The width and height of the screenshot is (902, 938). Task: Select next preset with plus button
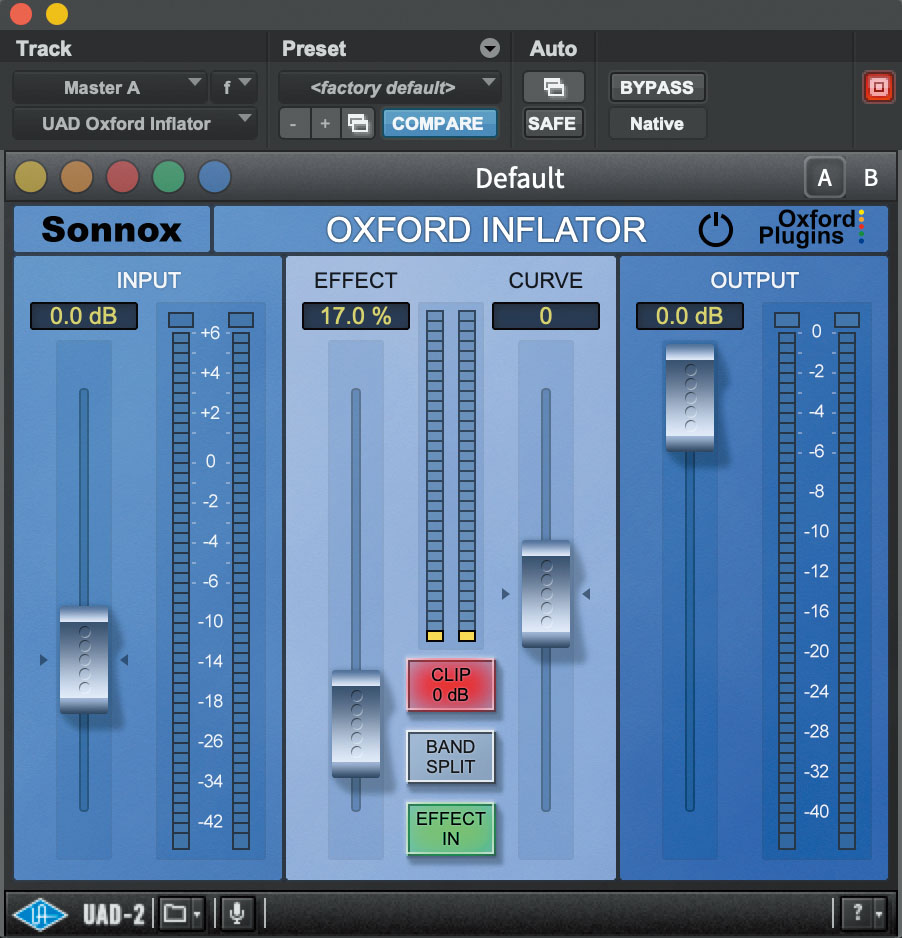click(x=325, y=124)
